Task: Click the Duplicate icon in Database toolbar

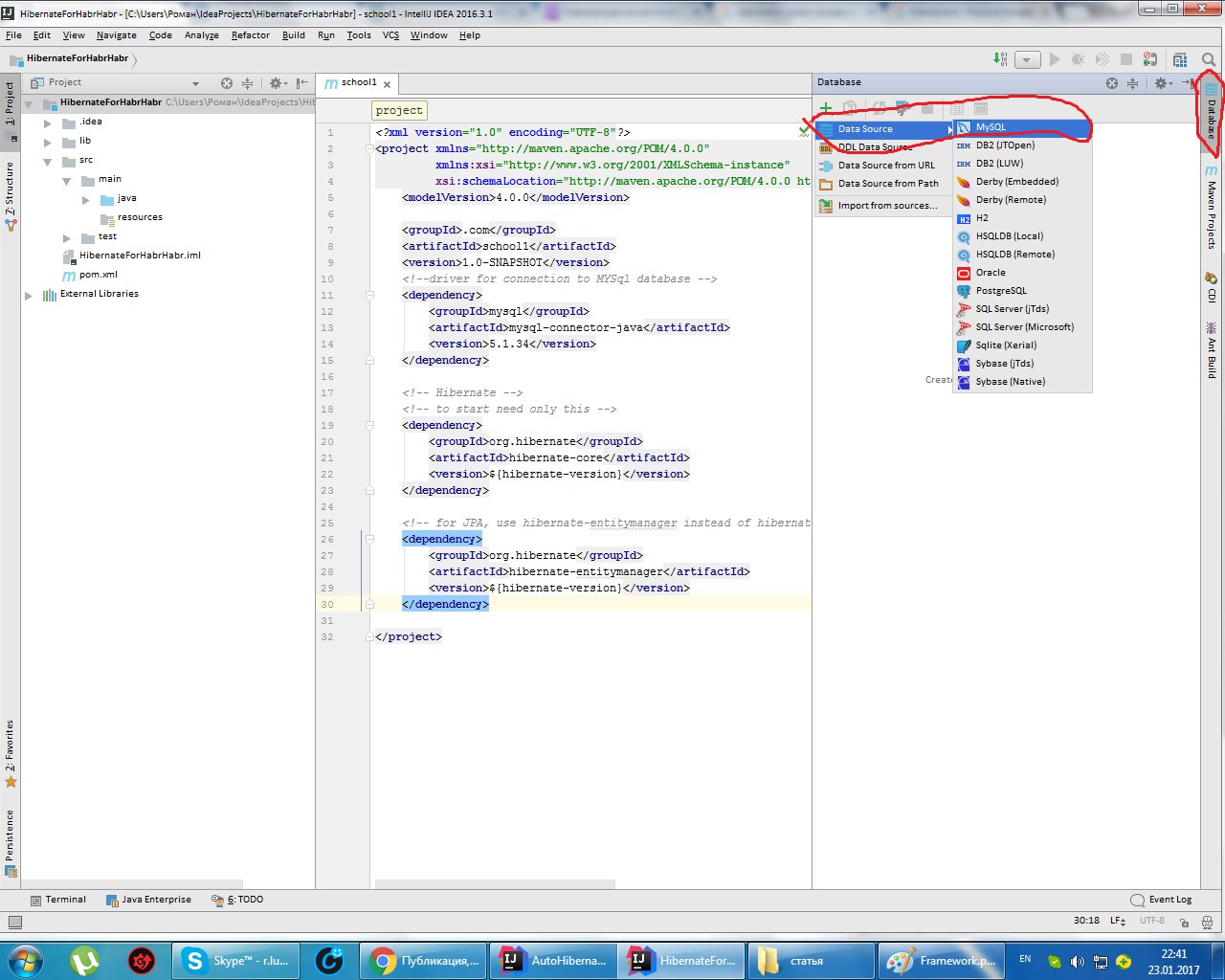Action: 849,107
